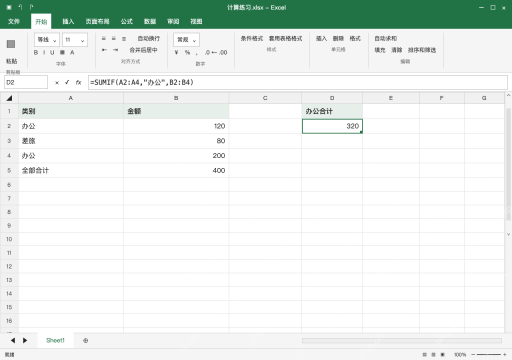Open the font size dropdown showing 11

click(x=75, y=40)
